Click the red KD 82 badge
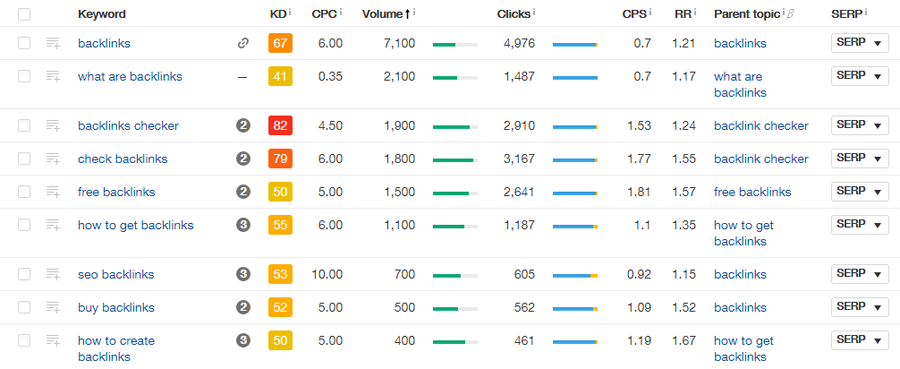 point(280,126)
